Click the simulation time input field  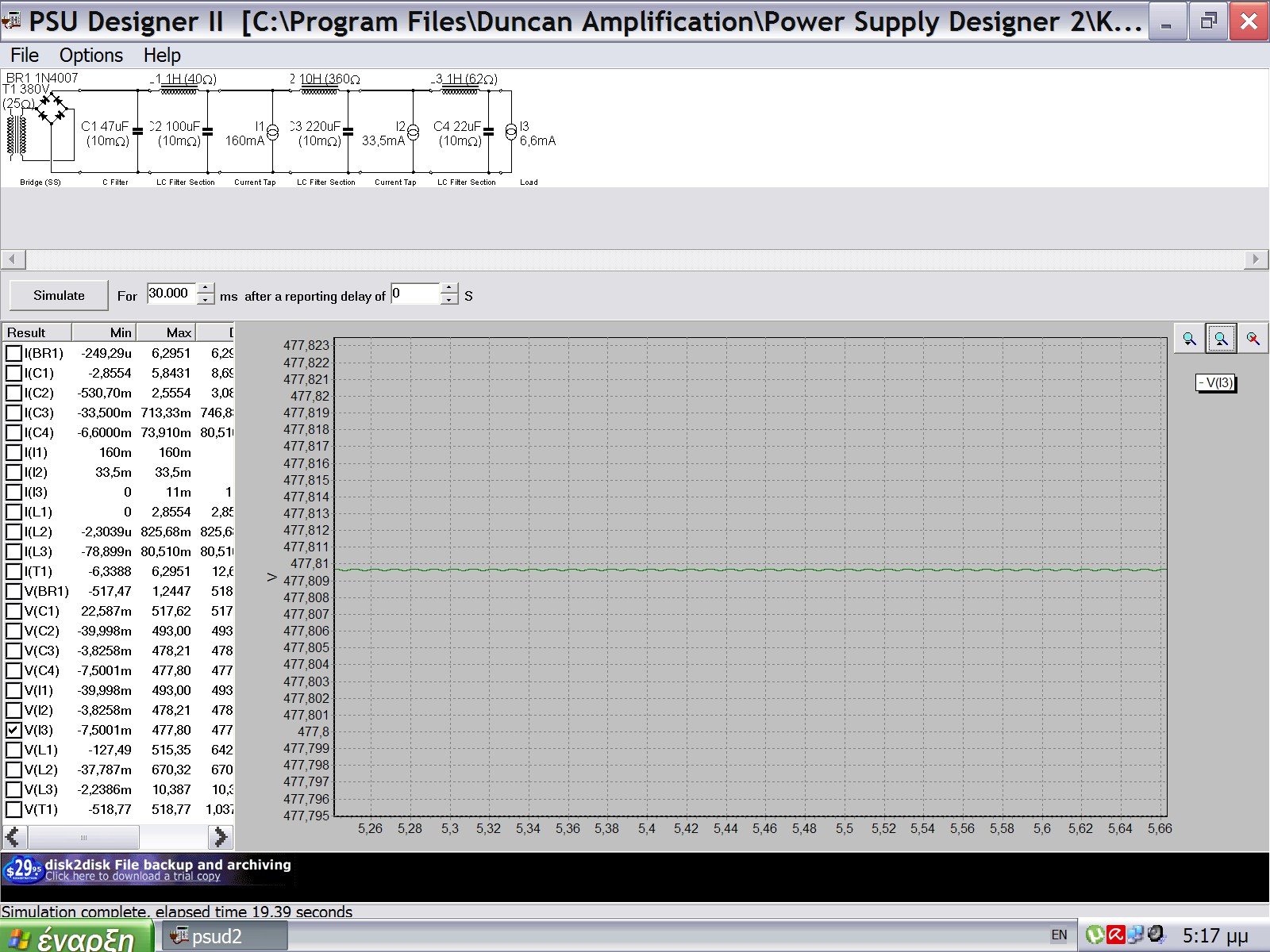(171, 294)
